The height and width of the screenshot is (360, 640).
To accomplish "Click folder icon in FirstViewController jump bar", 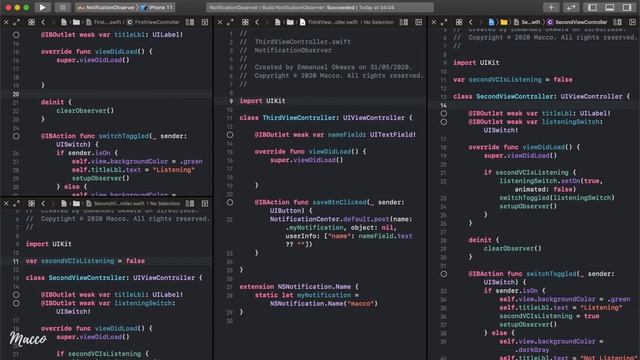I will pyautogui.click(x=76, y=22).
